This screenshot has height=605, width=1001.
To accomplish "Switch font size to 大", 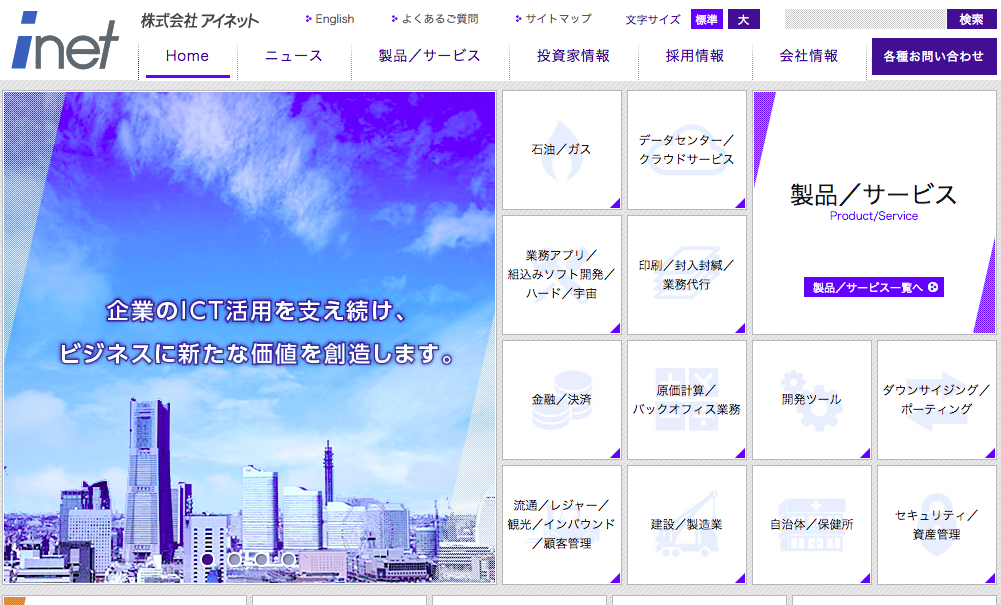I will (x=743, y=19).
